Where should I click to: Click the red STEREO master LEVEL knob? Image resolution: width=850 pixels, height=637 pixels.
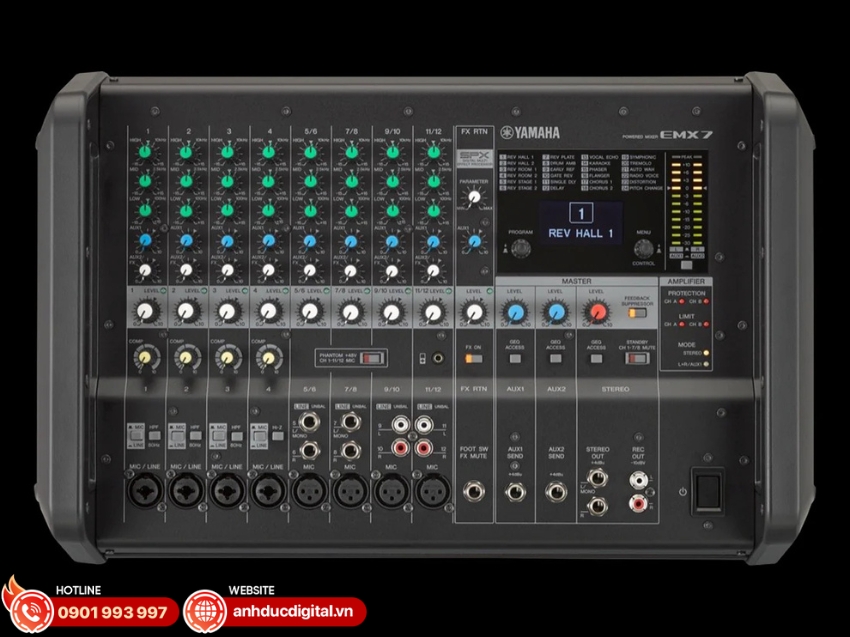pos(596,311)
